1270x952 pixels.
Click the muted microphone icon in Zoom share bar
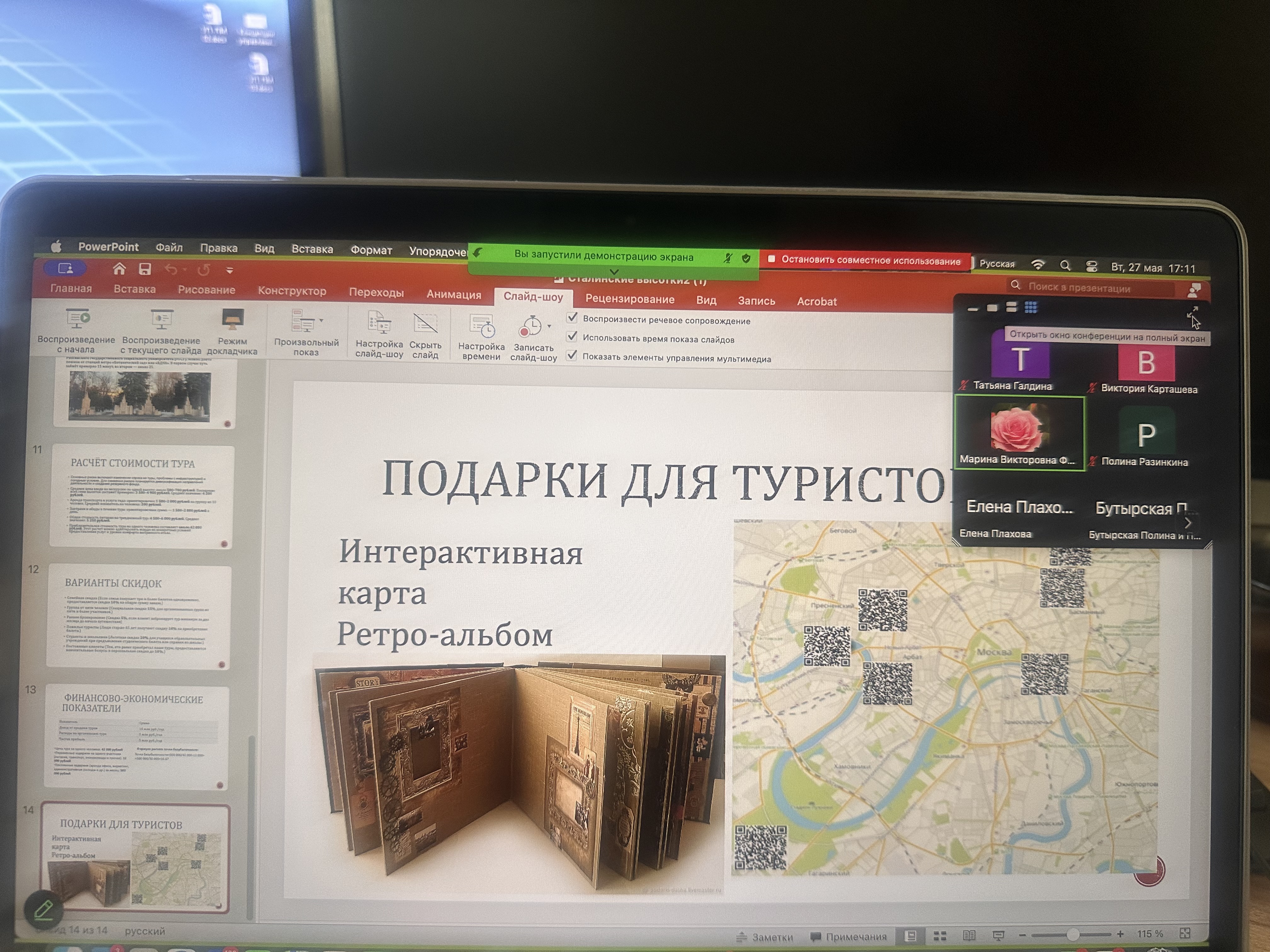coord(727,258)
